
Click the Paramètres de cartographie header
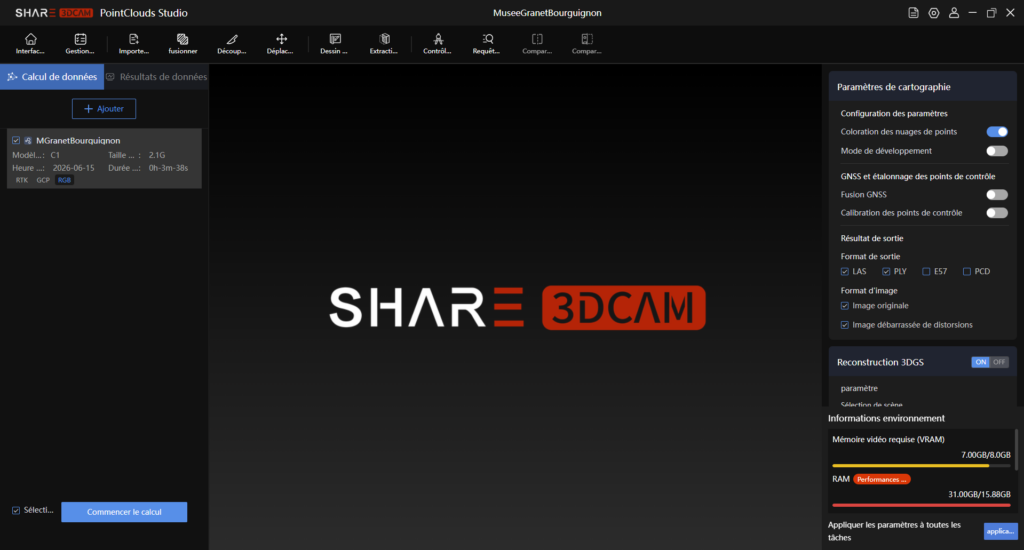pos(893,87)
